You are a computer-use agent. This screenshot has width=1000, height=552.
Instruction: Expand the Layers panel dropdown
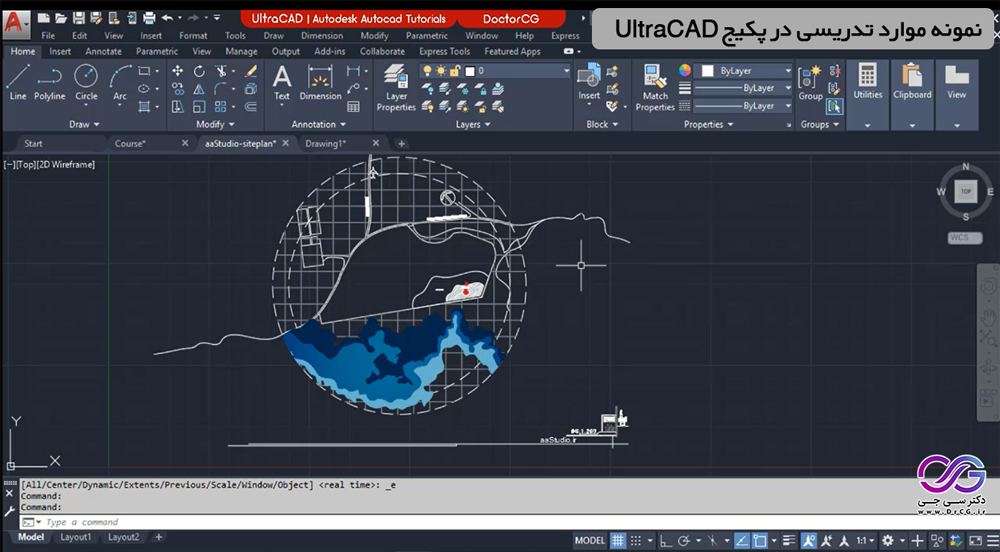point(473,124)
